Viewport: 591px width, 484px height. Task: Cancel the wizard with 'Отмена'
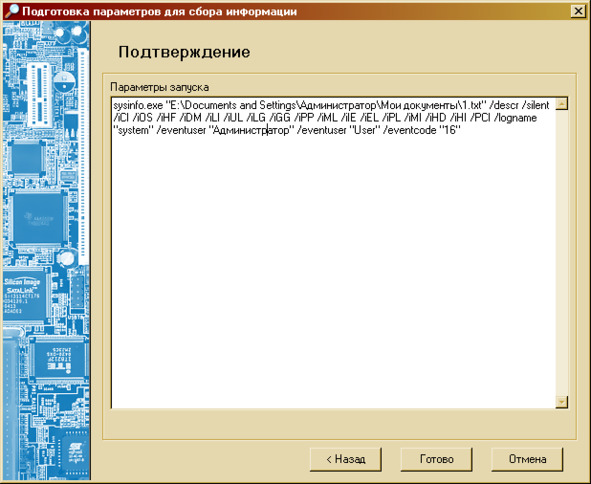click(527, 459)
